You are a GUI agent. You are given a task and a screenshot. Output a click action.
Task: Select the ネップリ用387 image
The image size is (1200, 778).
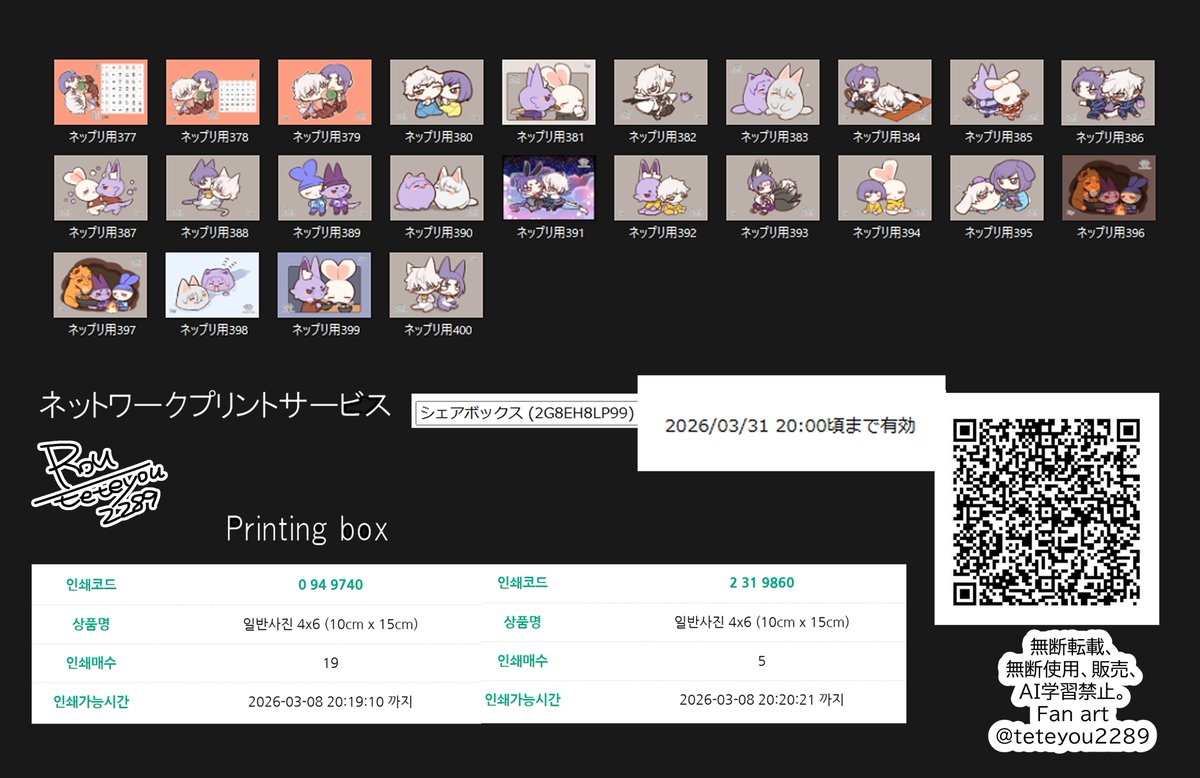[101, 188]
